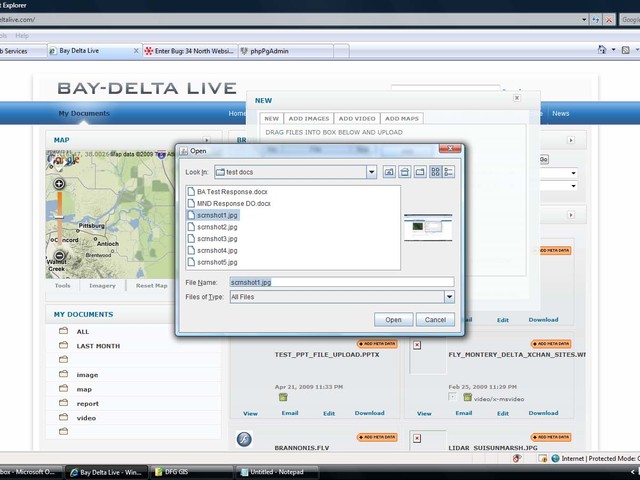The width and height of the screenshot is (640, 480).
Task: Open ALL folder in My Documents
Action: pos(82,331)
